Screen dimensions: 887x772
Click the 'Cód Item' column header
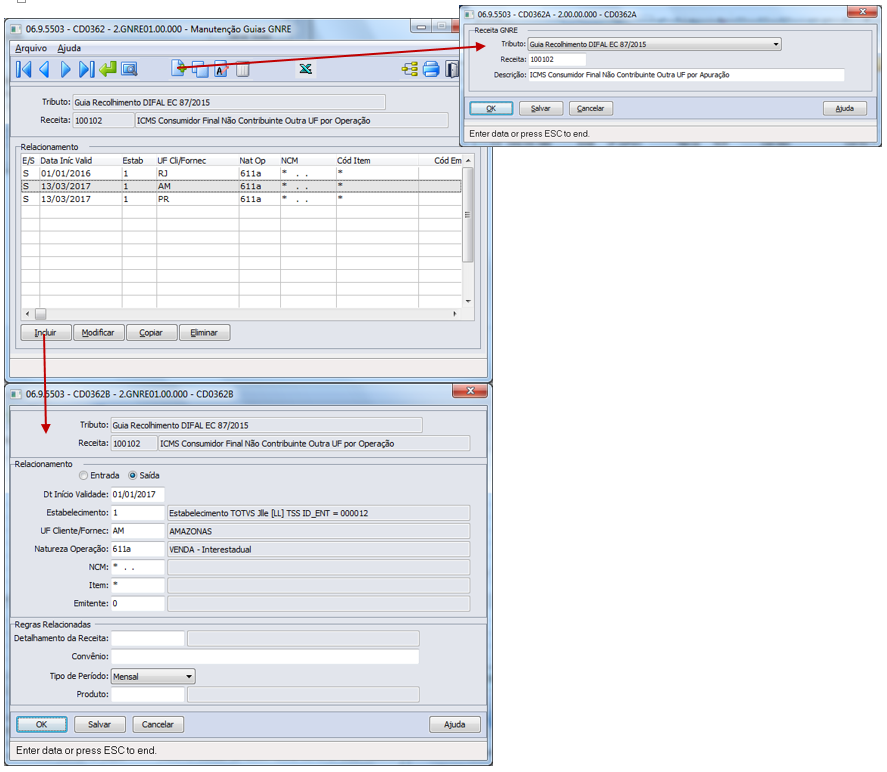377,161
